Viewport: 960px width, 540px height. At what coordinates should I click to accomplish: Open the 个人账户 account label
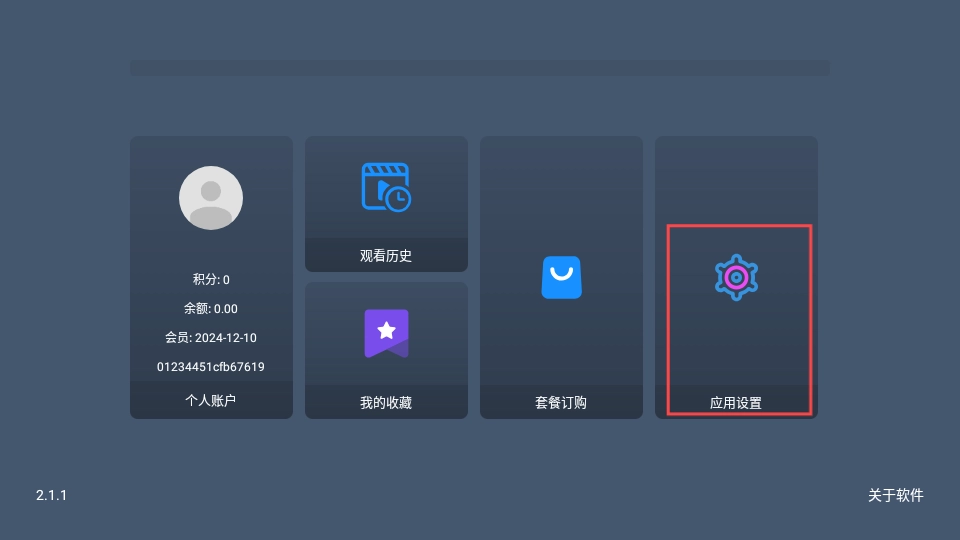[211, 400]
